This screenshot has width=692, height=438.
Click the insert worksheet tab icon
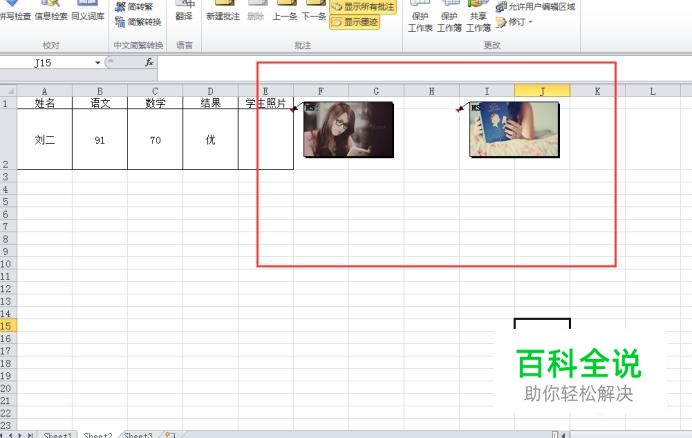tap(170, 434)
